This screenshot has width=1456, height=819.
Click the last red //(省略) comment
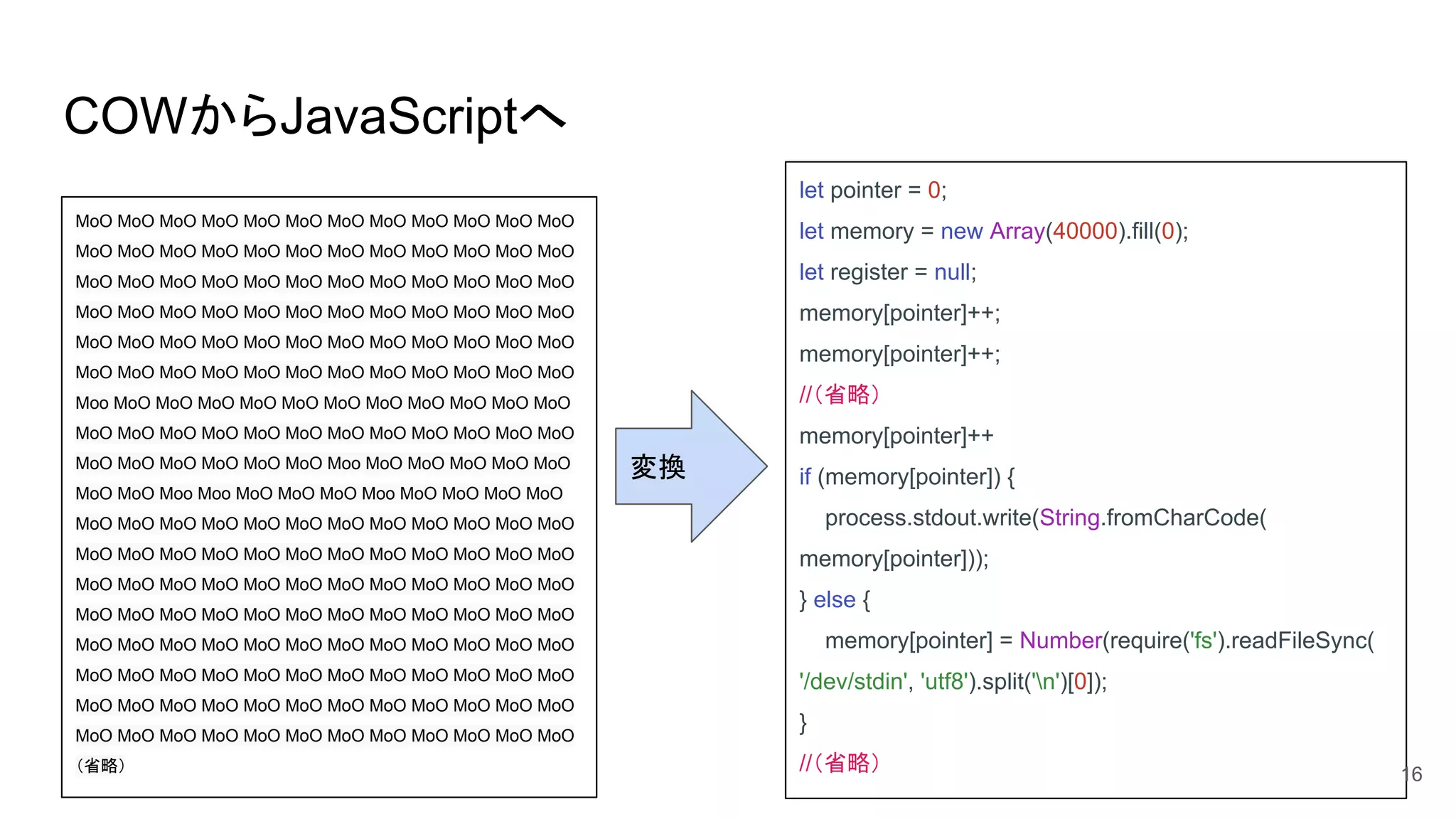click(x=839, y=763)
